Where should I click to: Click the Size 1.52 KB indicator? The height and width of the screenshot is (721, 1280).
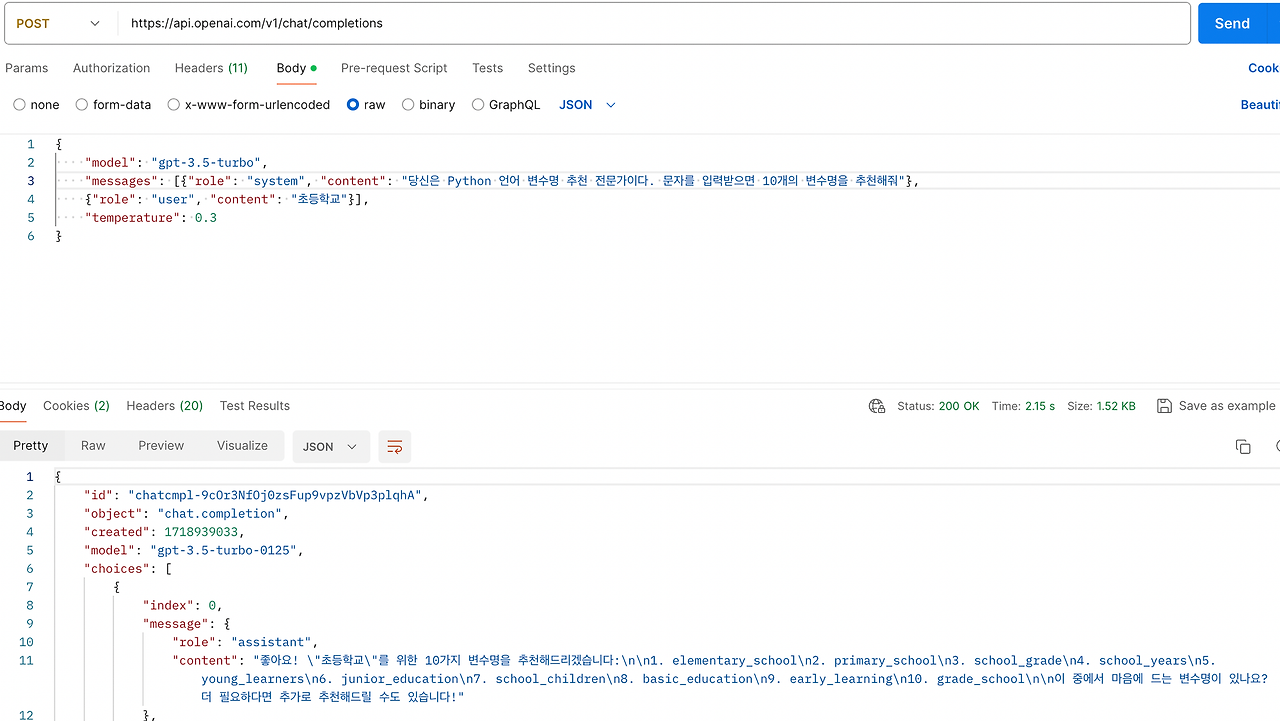tap(1101, 406)
